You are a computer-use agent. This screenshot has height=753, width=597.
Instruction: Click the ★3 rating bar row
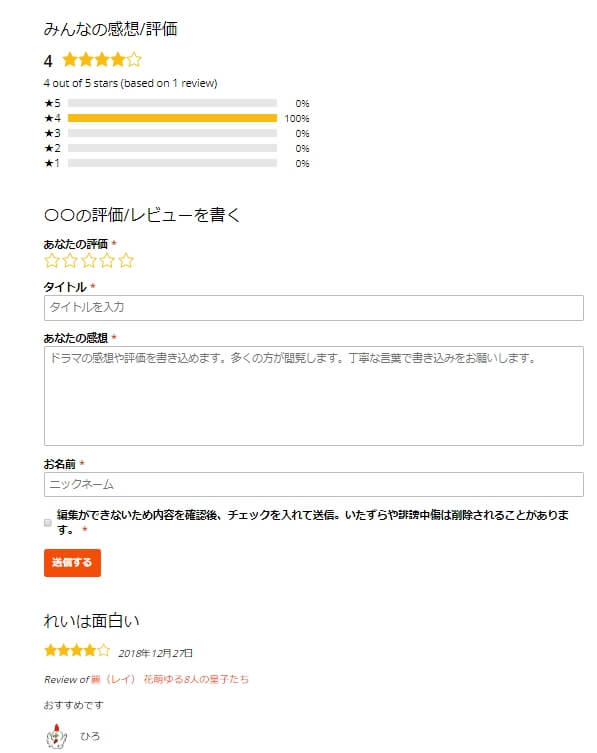pyautogui.click(x=177, y=133)
